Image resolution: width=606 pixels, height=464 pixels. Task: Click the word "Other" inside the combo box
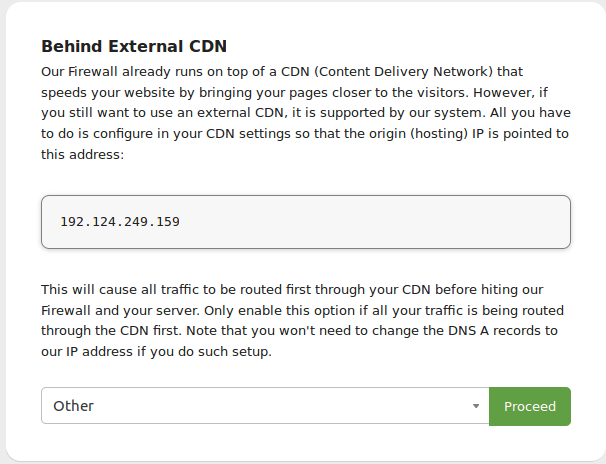(x=73, y=406)
